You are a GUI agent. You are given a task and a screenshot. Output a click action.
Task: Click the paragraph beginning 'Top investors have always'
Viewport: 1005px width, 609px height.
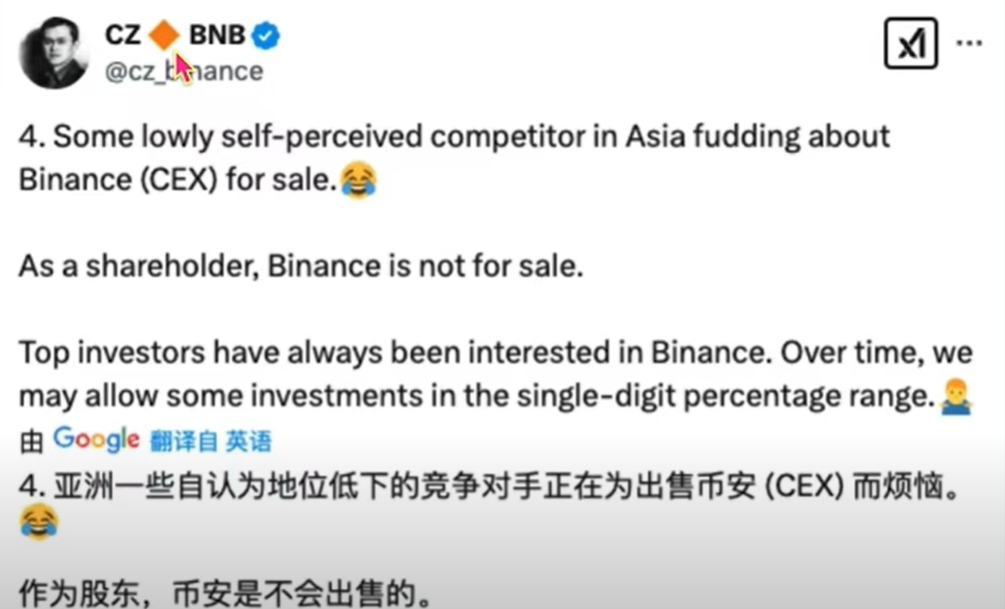496,374
